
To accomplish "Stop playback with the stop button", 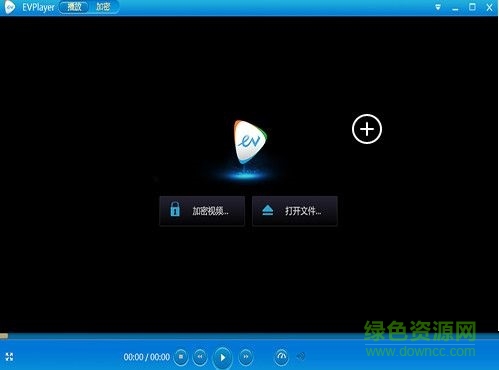I will tap(181, 357).
